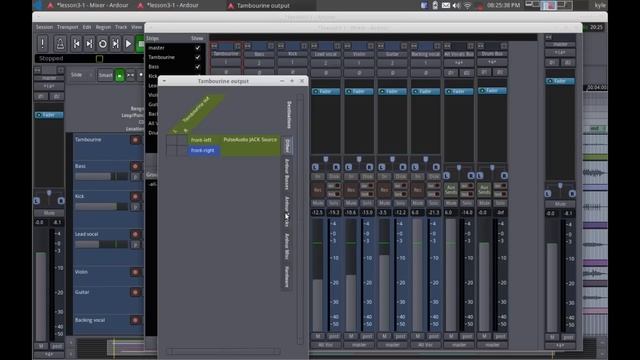Image resolution: width=640 pixels, height=360 pixels.
Task: Click Aux Sends button on All Vocals Bus strip
Action: click(451, 190)
